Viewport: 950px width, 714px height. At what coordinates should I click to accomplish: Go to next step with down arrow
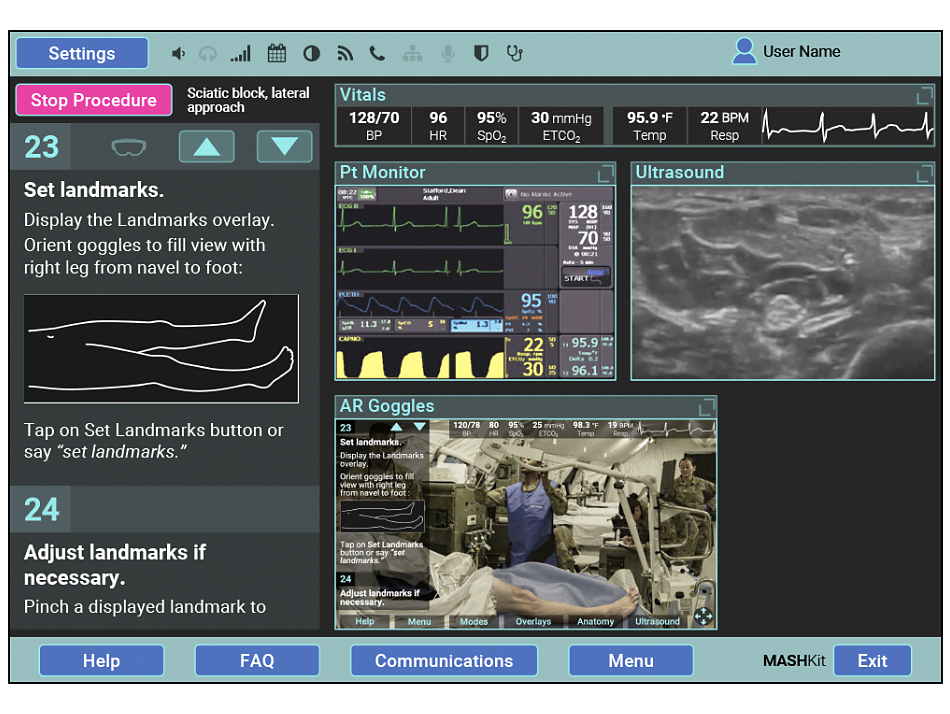(x=284, y=147)
